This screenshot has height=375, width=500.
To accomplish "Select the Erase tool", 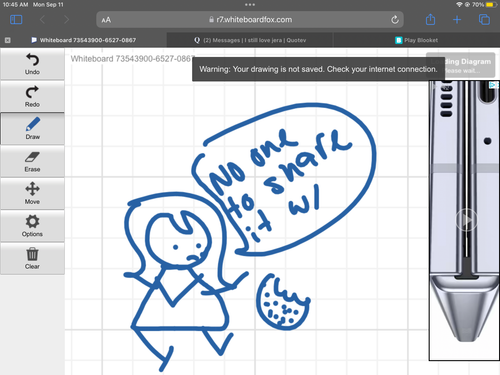I will click(32, 161).
